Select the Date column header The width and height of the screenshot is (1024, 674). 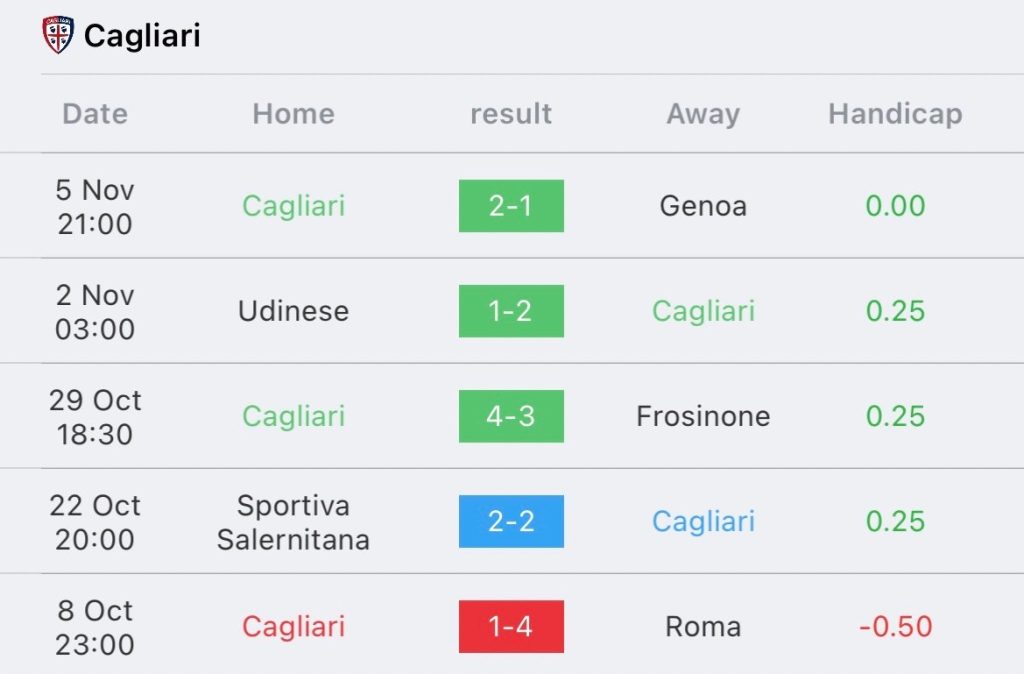click(x=95, y=114)
